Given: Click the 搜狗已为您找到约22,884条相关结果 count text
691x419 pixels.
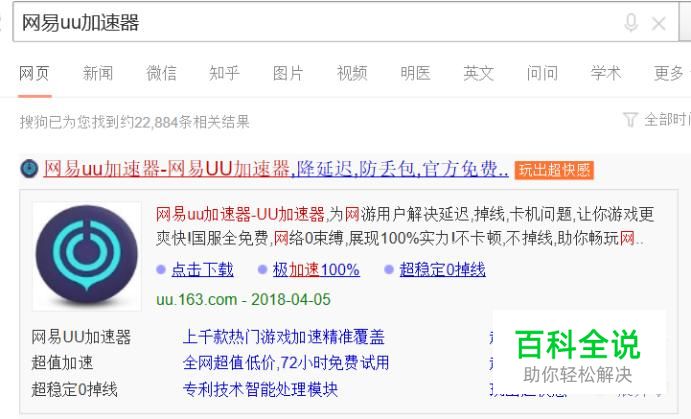Looking at the screenshot, I should point(134,122).
